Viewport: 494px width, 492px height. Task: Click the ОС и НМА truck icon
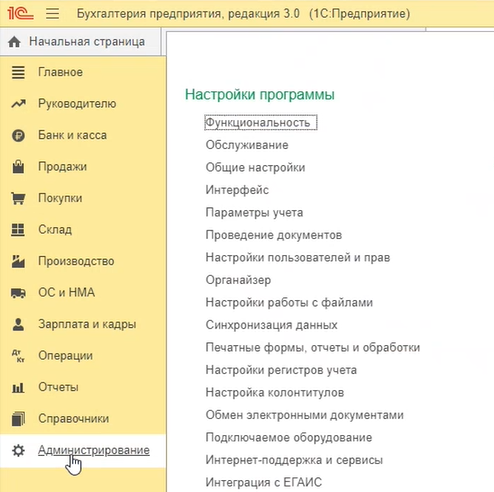pos(18,293)
